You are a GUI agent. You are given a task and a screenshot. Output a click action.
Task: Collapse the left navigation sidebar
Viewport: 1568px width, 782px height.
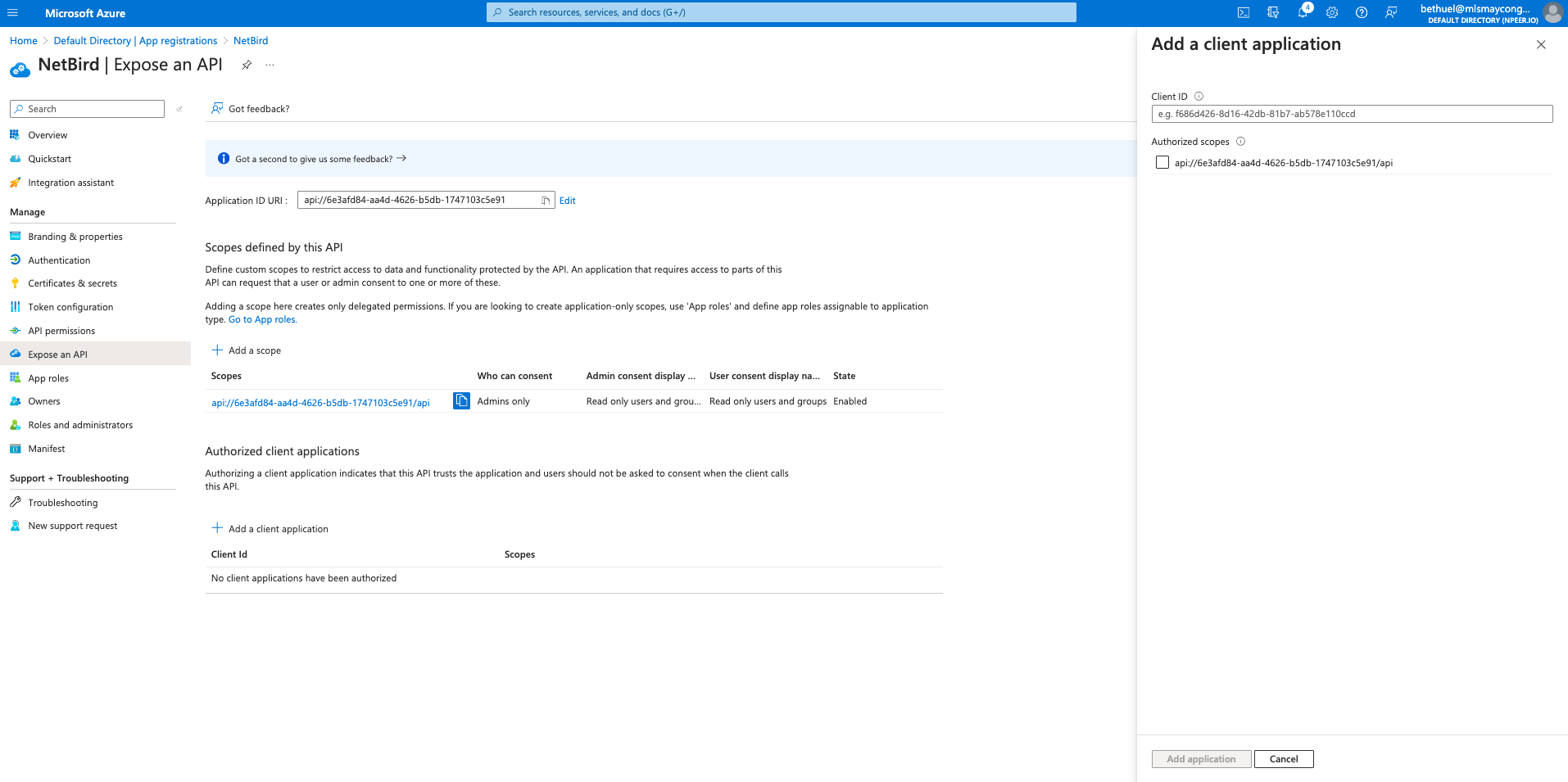tap(179, 108)
